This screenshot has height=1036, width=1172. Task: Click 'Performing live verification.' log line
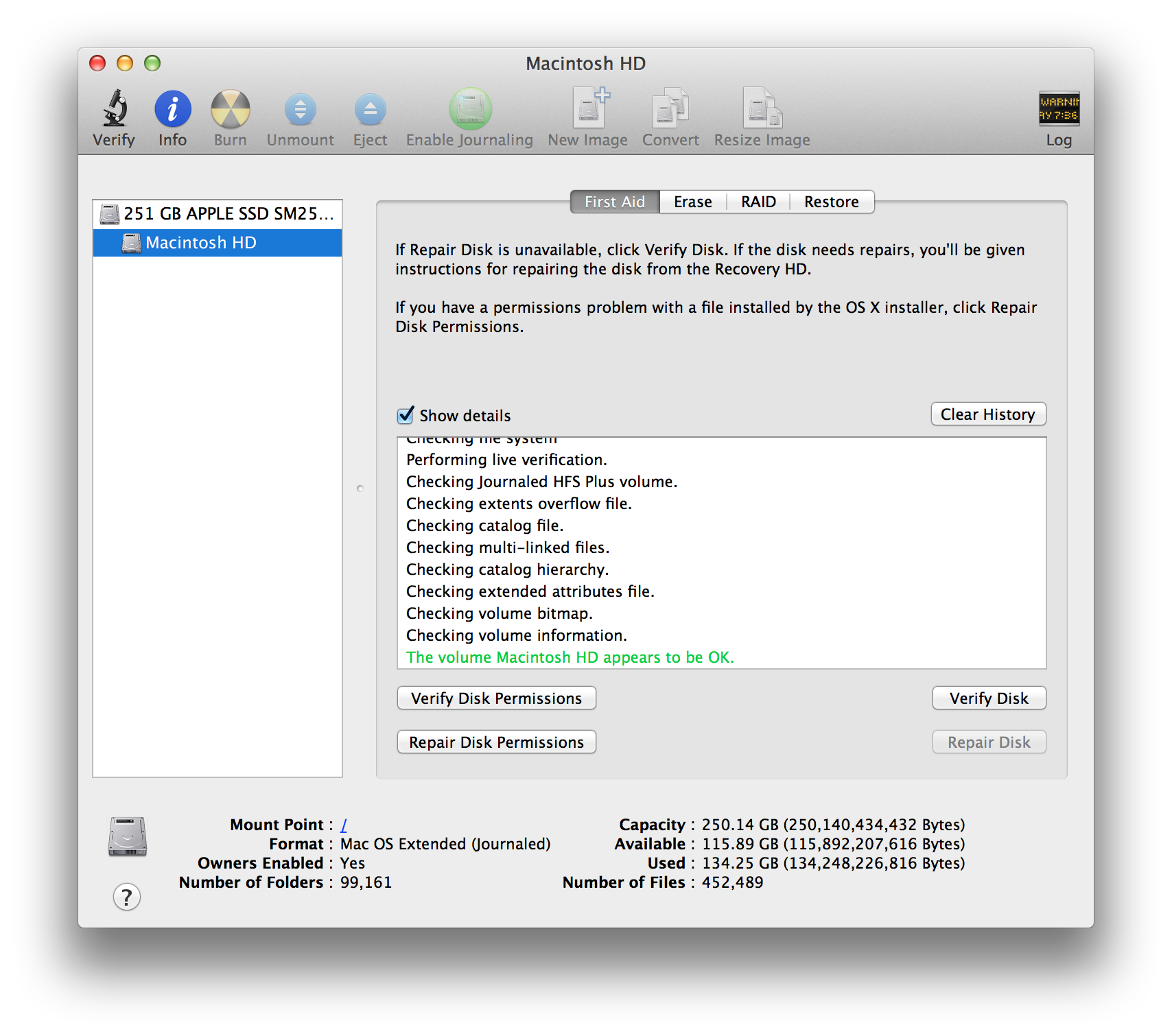(506, 460)
